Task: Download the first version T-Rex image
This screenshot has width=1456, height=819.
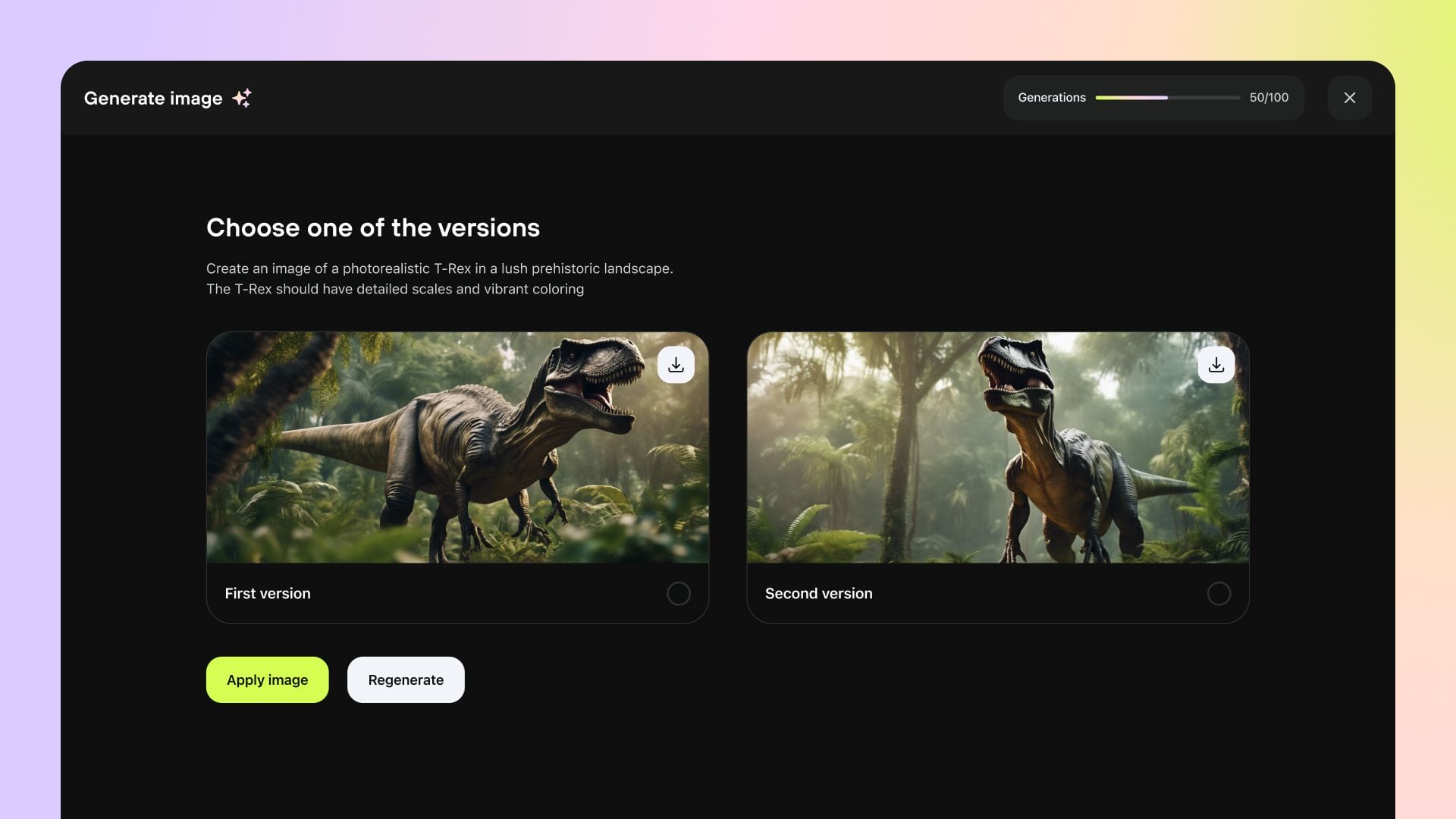Action: 676,365
